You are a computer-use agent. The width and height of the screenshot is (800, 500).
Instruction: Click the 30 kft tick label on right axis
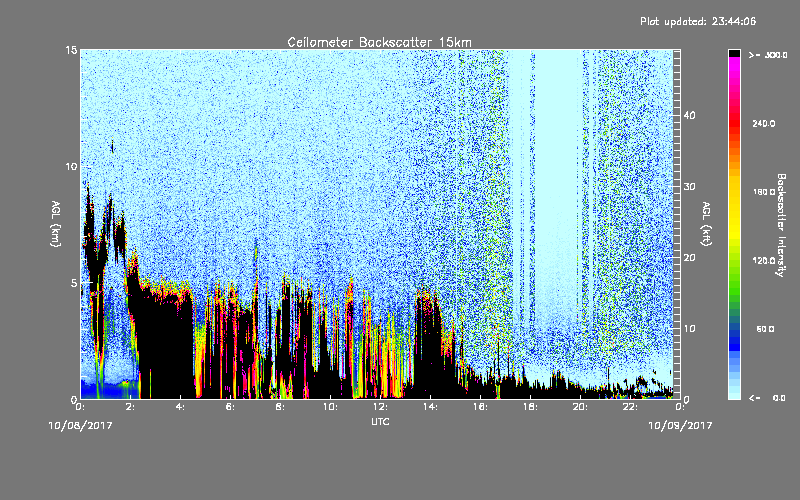[689, 187]
